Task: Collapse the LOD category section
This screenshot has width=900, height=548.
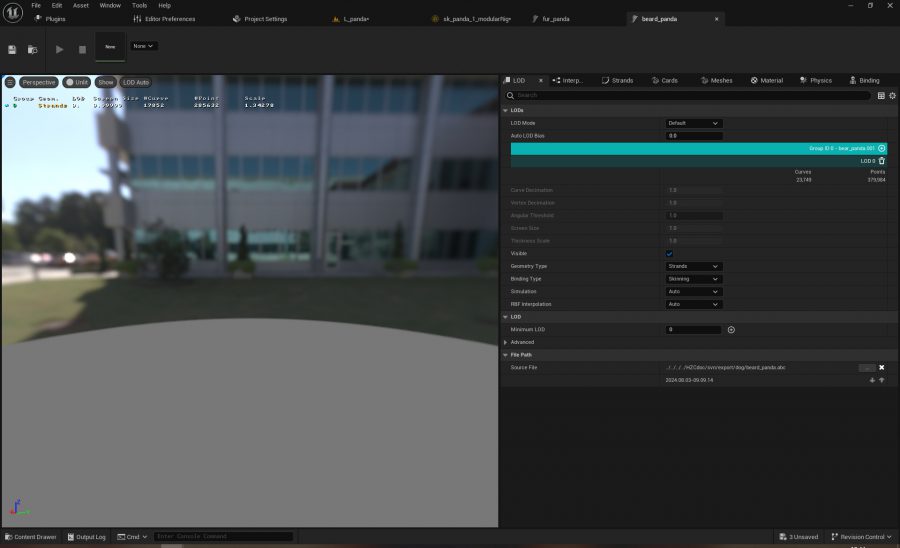Action: coord(506,317)
